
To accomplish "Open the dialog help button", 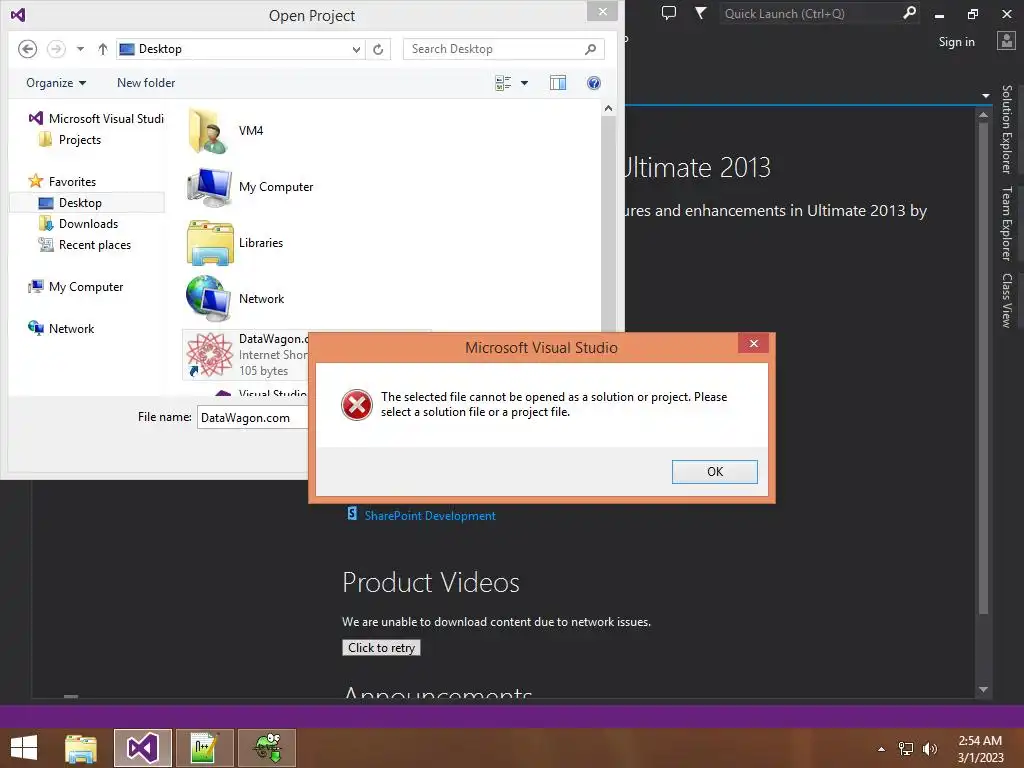I will tap(594, 83).
